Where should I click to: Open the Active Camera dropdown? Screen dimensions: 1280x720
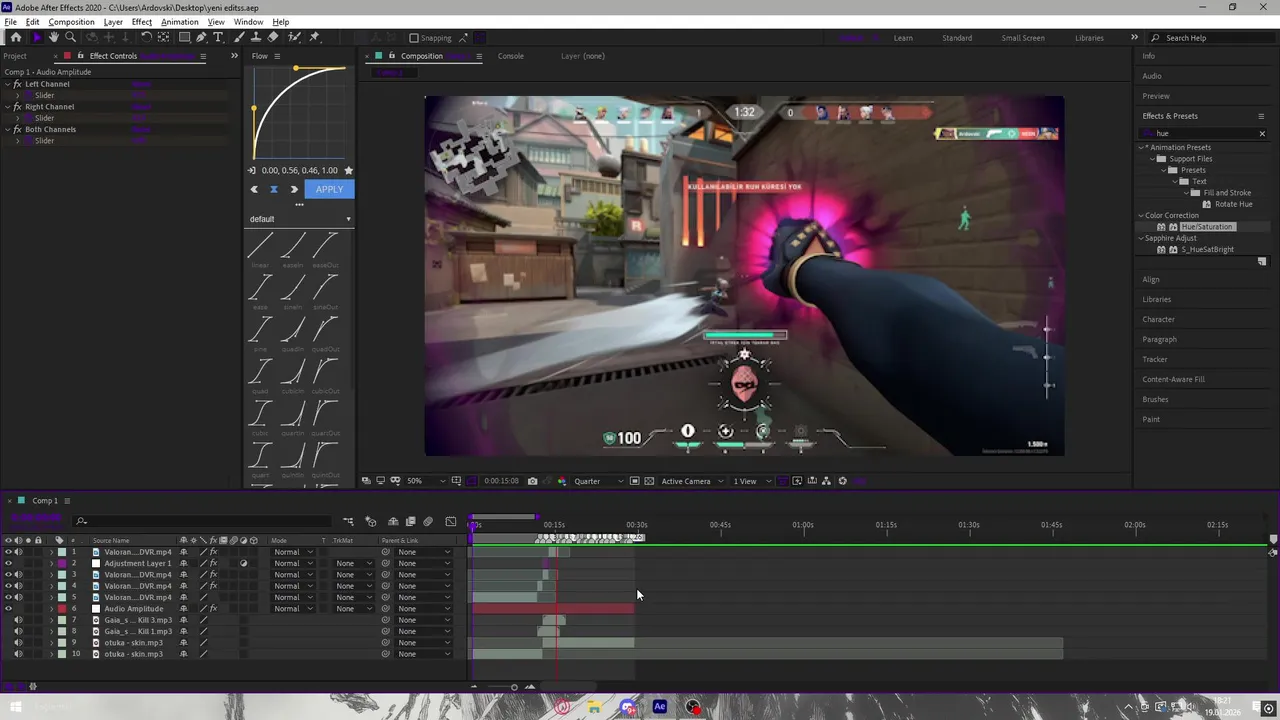tap(692, 481)
